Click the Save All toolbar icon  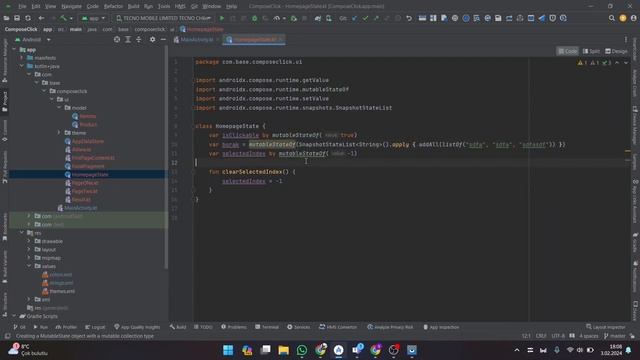17,18
